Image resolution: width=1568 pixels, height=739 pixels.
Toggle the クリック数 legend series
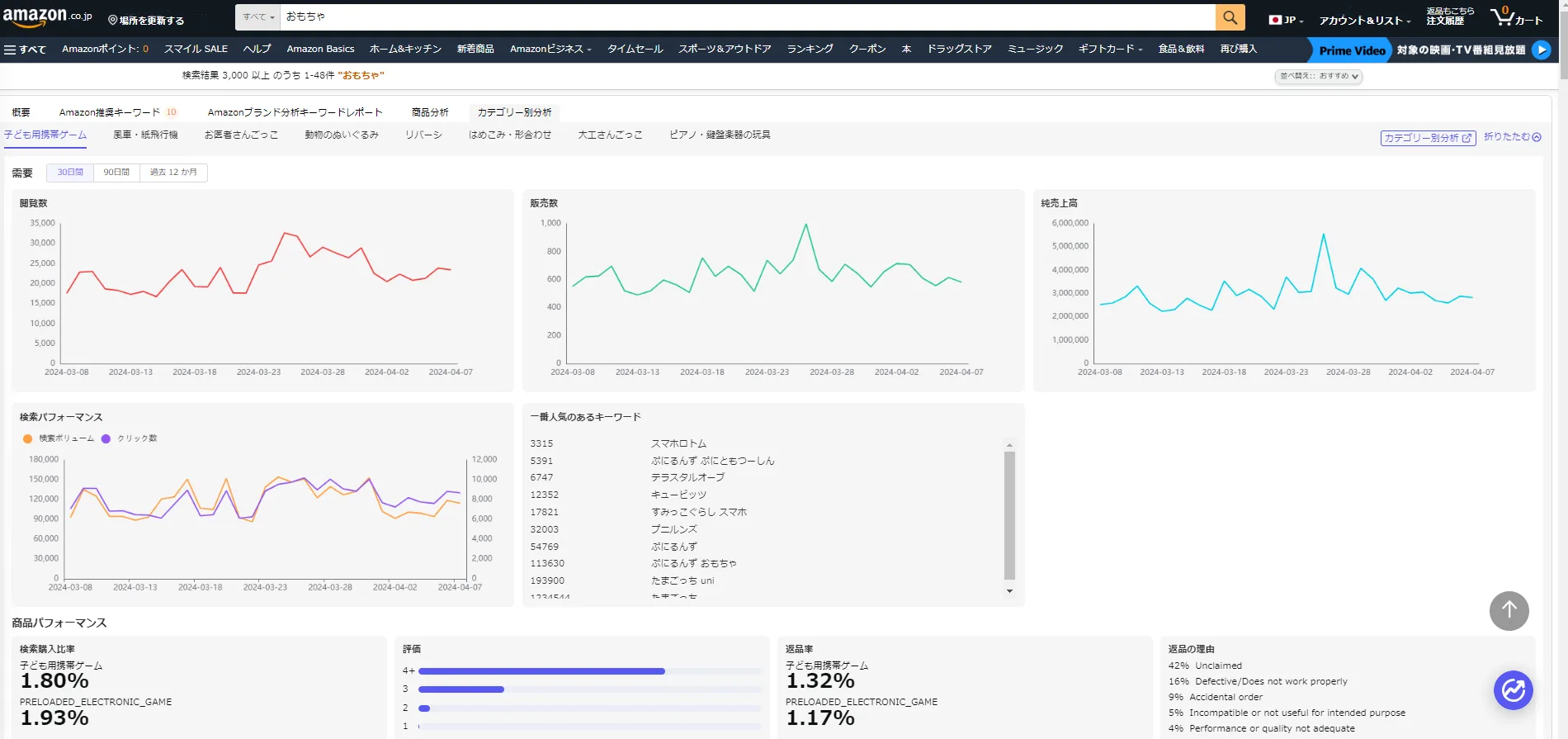point(129,438)
